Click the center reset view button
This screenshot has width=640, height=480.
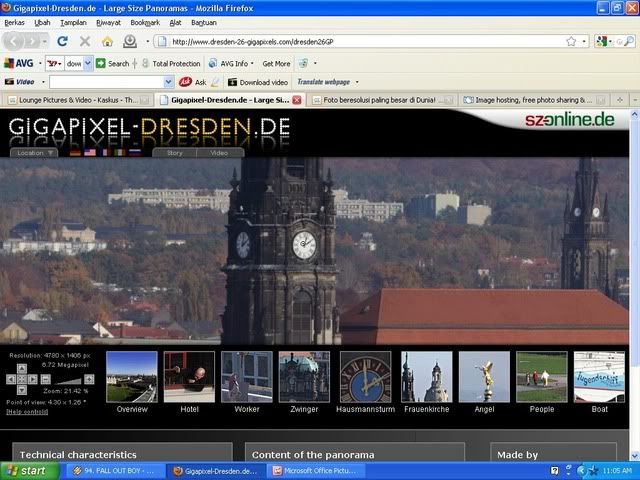click(x=22, y=379)
